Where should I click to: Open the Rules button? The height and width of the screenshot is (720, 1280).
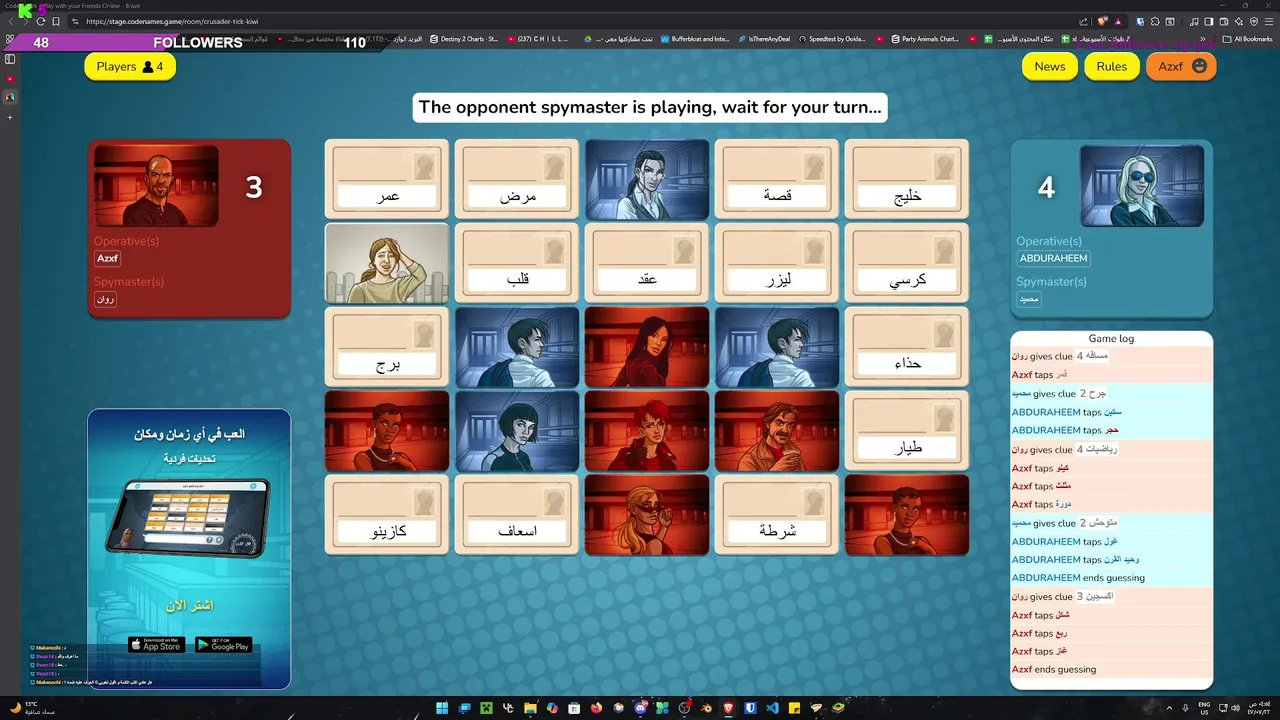(1111, 66)
